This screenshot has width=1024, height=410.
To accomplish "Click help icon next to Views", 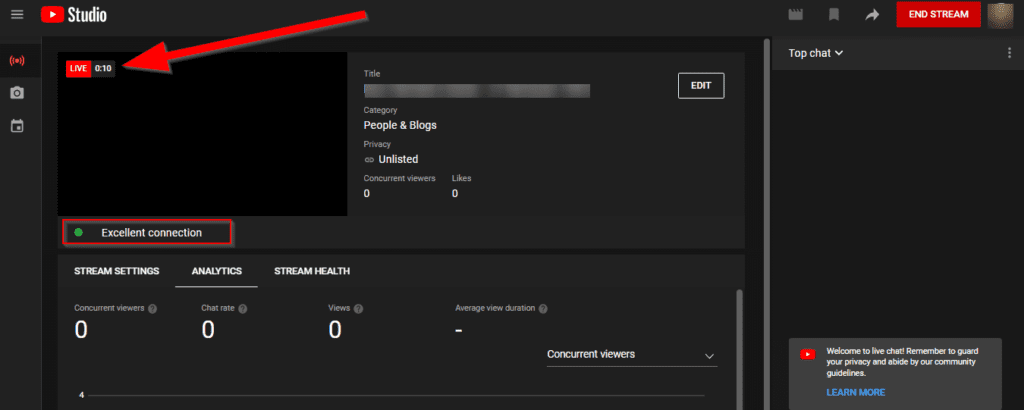I will 359,308.
